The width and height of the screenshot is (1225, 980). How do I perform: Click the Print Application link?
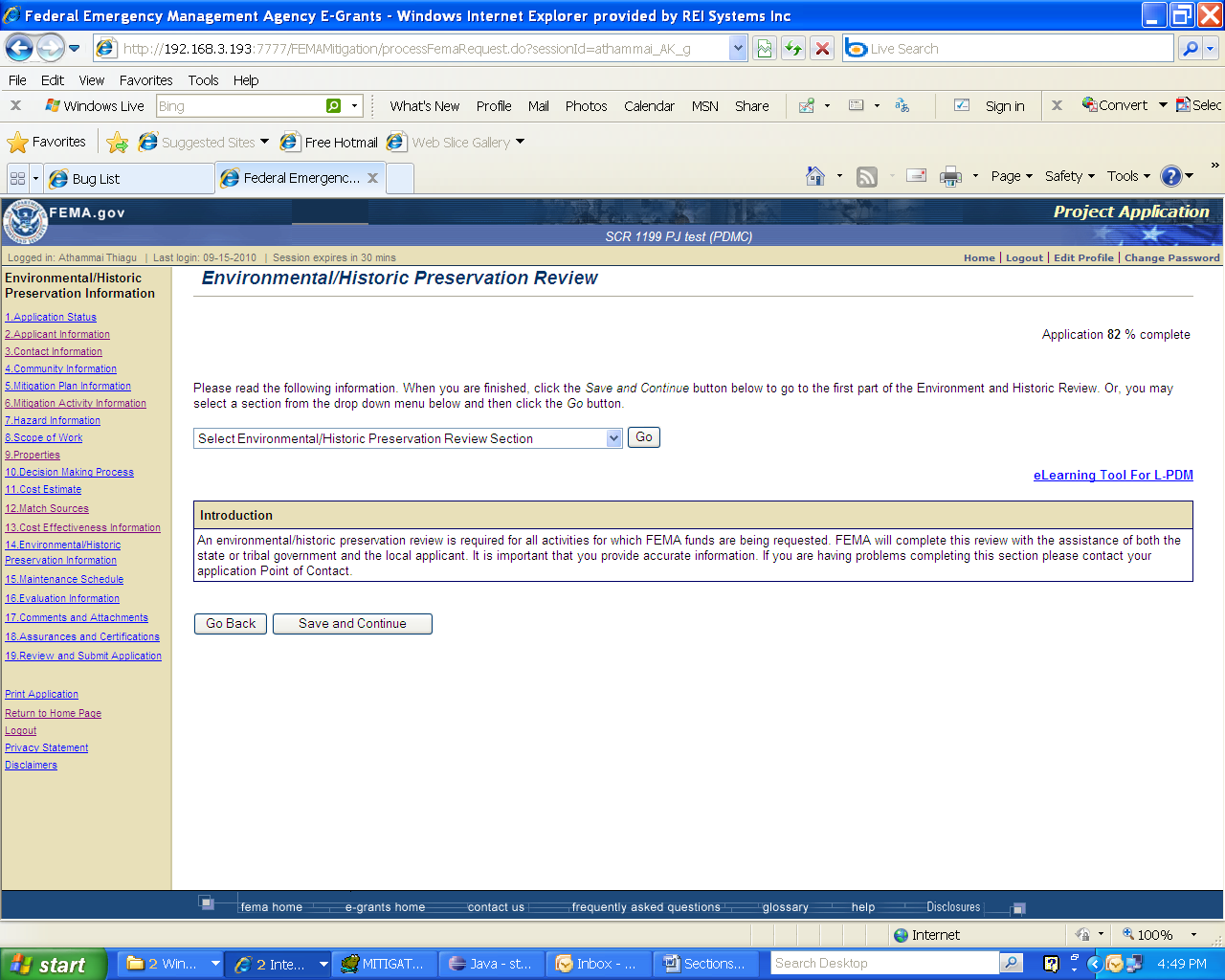click(x=41, y=694)
